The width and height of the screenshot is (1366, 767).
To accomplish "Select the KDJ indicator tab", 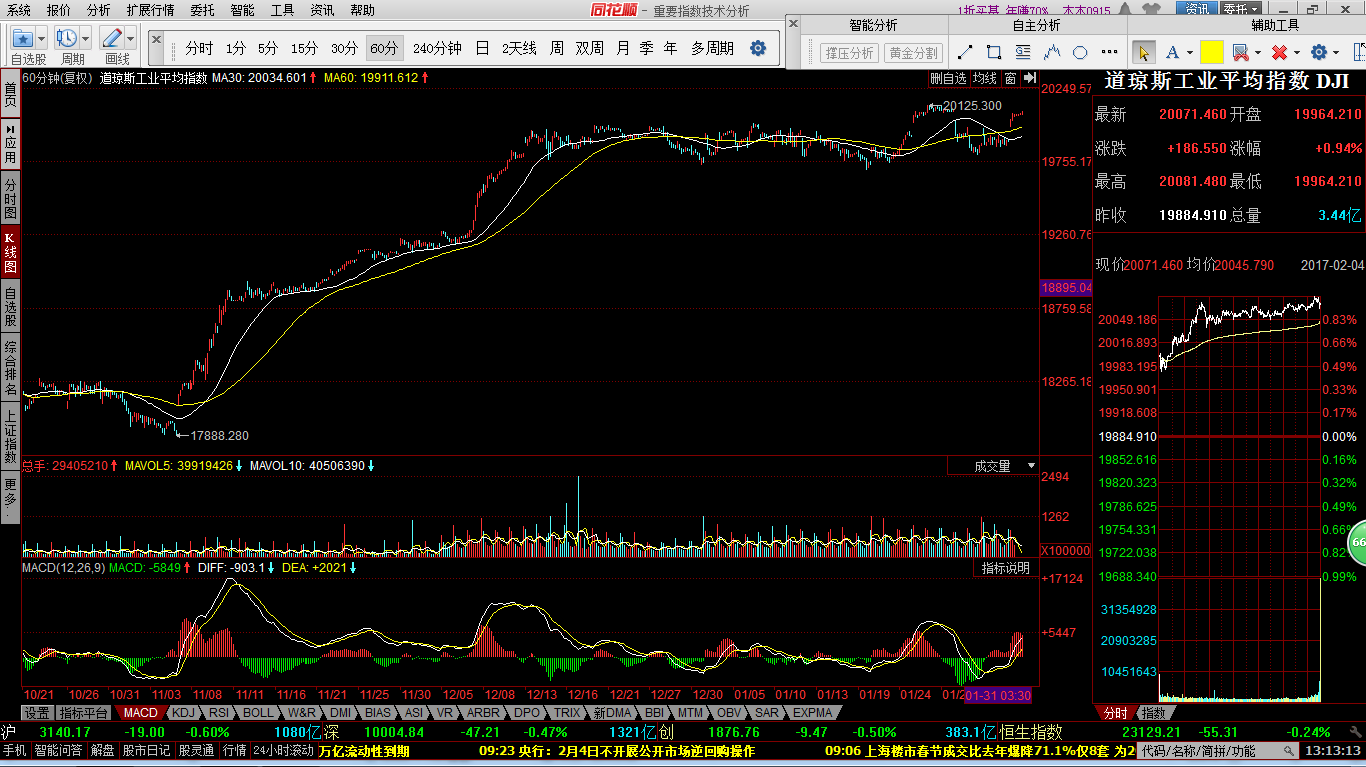I will pos(182,713).
